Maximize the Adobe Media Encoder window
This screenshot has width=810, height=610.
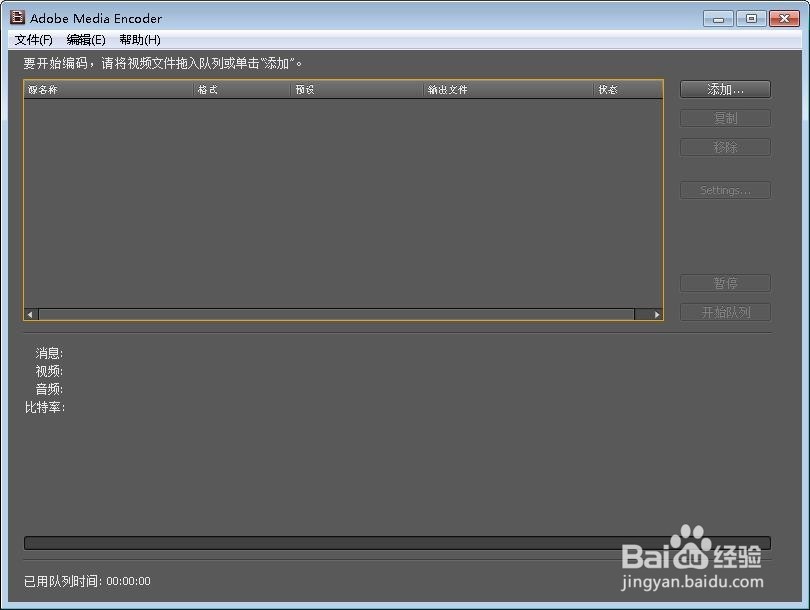click(751, 19)
